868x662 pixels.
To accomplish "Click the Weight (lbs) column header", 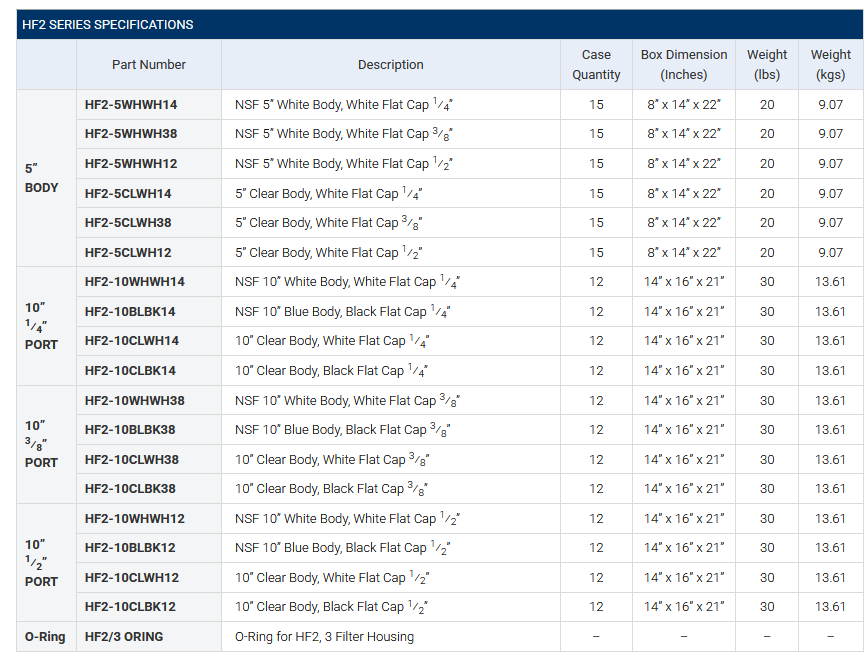I will click(x=767, y=65).
